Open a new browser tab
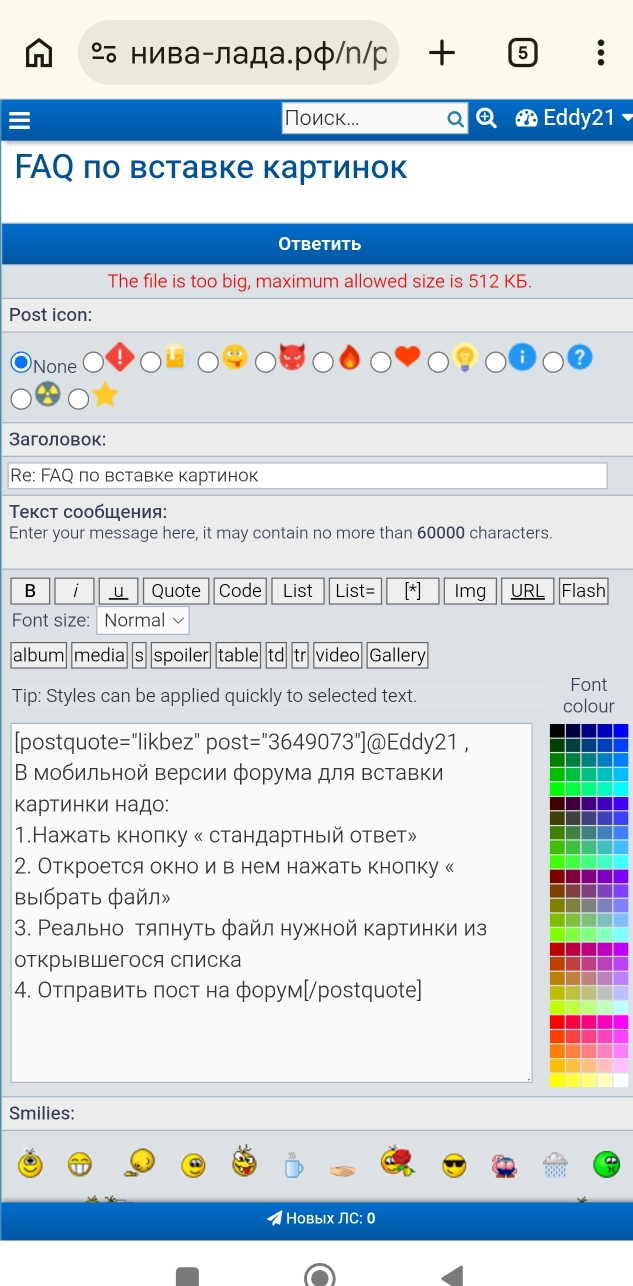The height and width of the screenshot is (1286, 633). pos(441,53)
